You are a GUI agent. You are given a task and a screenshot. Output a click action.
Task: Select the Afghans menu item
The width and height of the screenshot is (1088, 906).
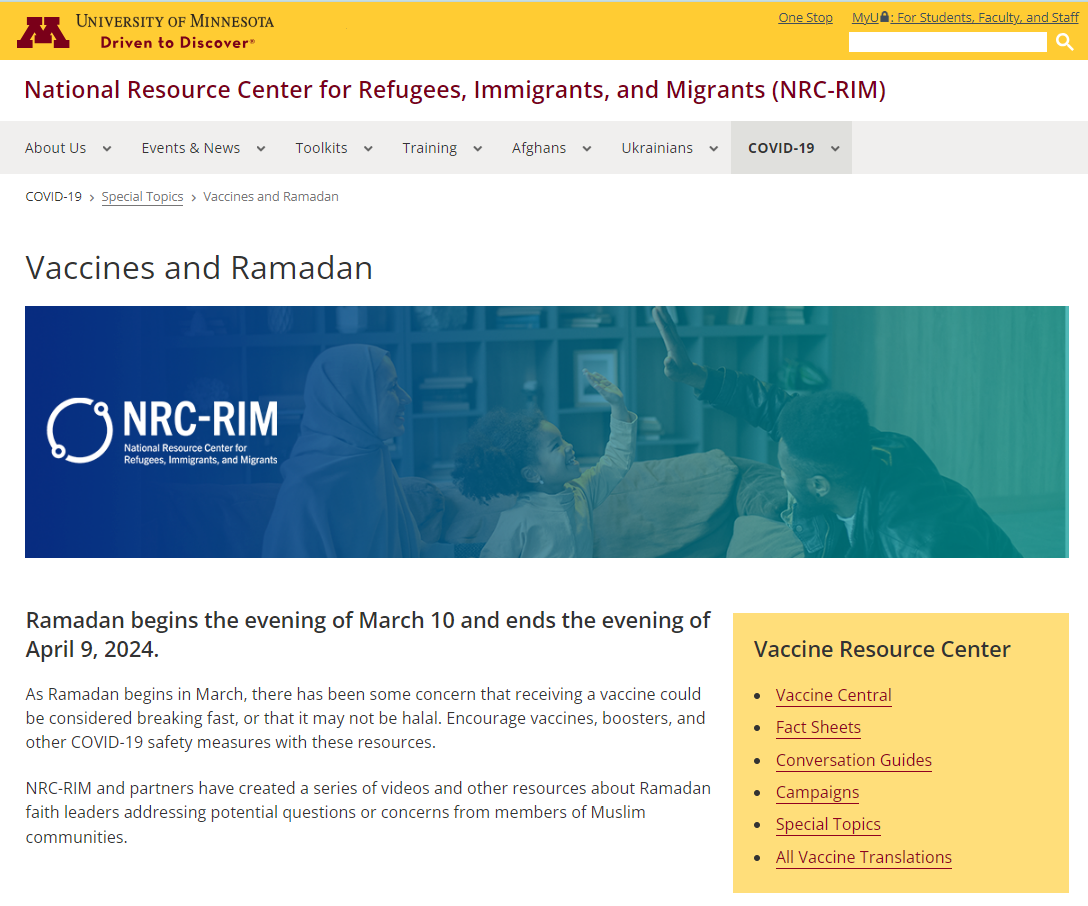click(x=539, y=148)
